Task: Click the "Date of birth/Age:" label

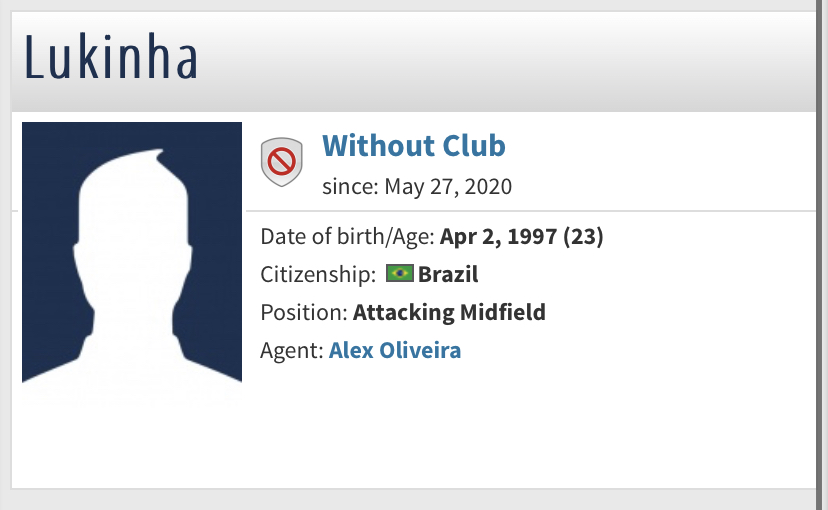Action: [347, 237]
